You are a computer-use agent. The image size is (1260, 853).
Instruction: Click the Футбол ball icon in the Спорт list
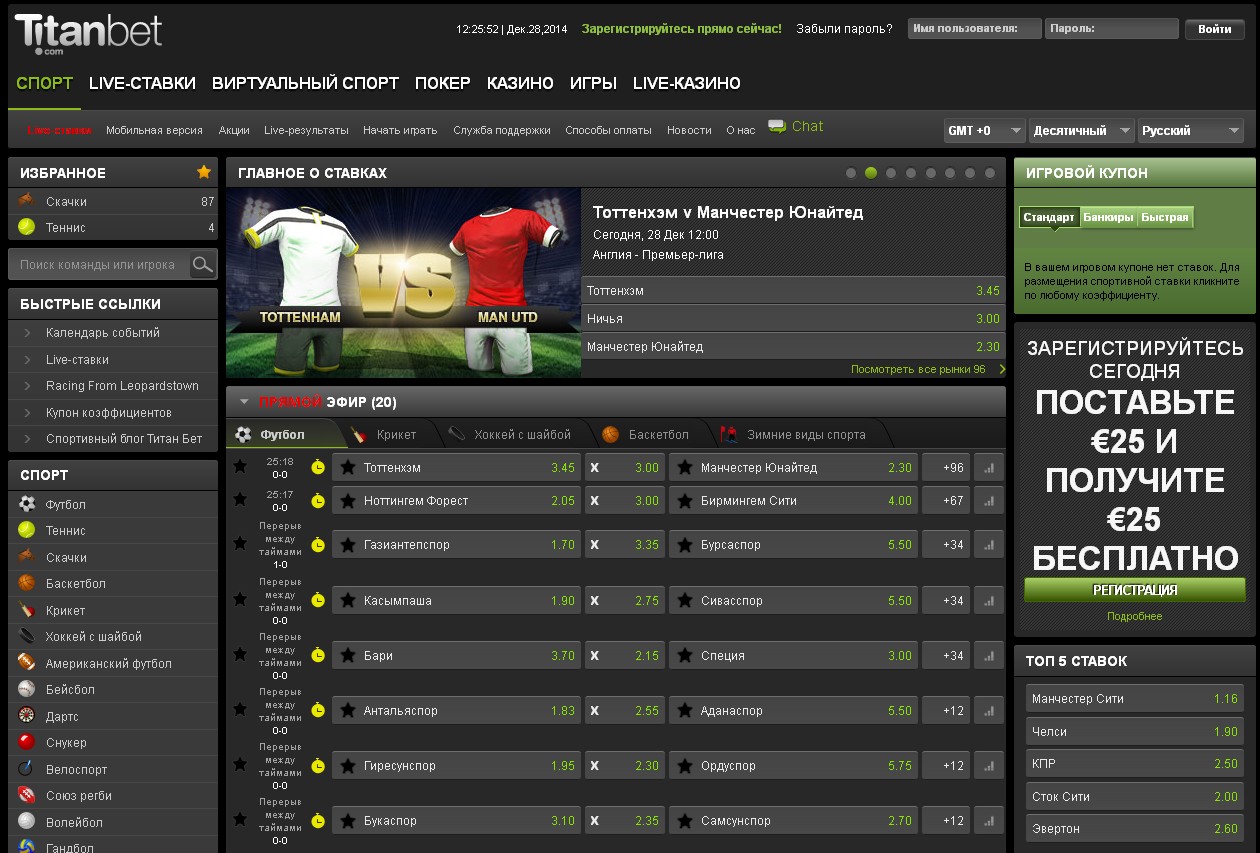27,504
